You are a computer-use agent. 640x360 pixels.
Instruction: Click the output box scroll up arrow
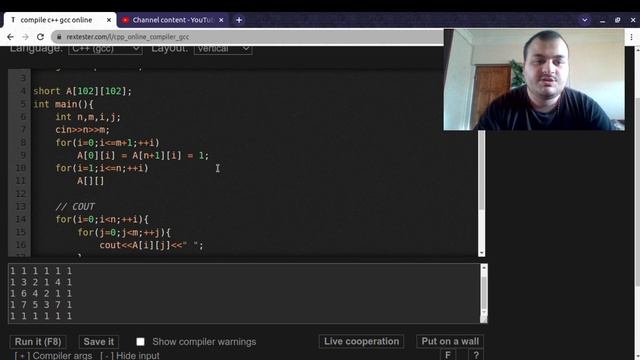484,268
